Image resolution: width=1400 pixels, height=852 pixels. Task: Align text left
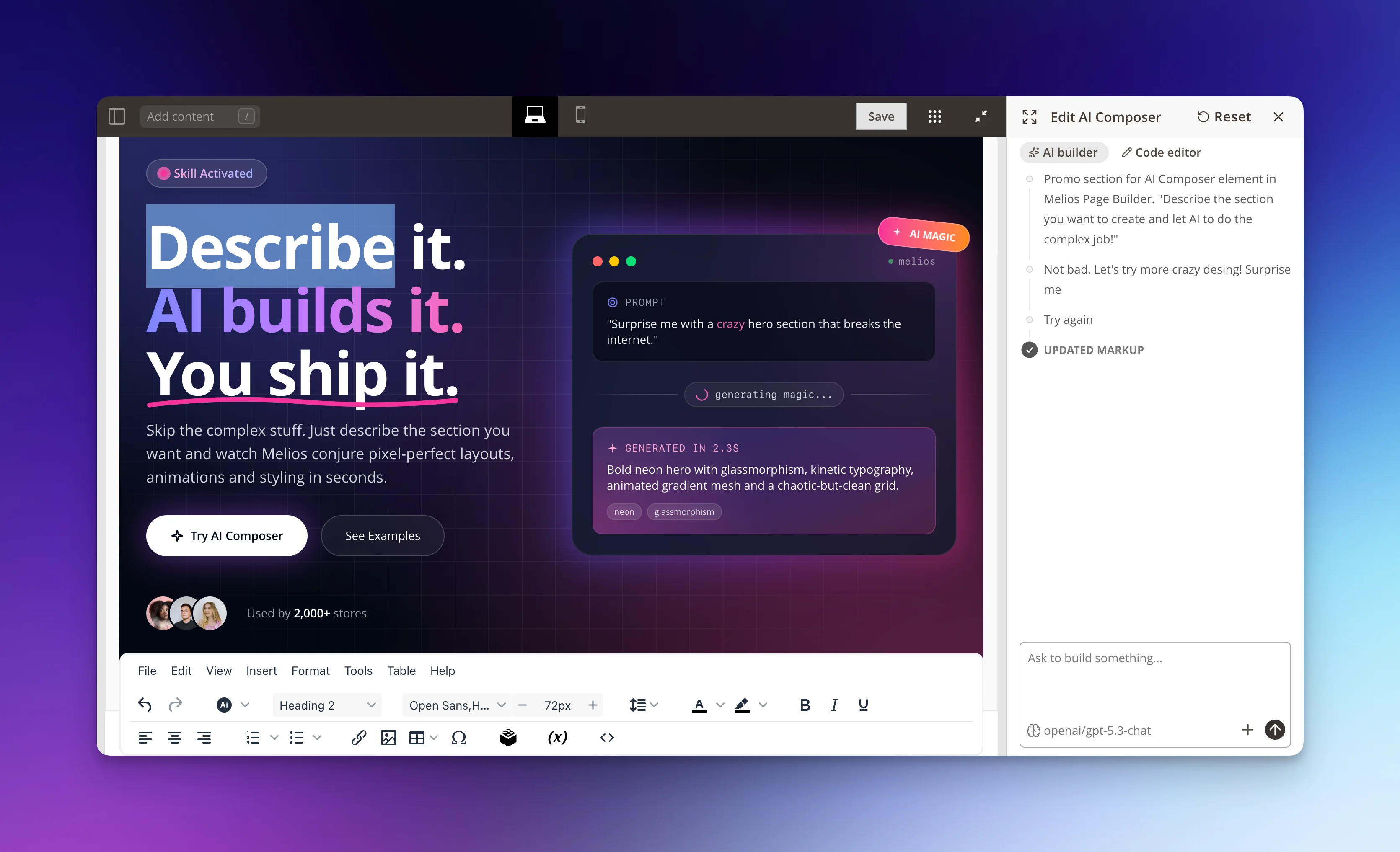pyautogui.click(x=145, y=737)
